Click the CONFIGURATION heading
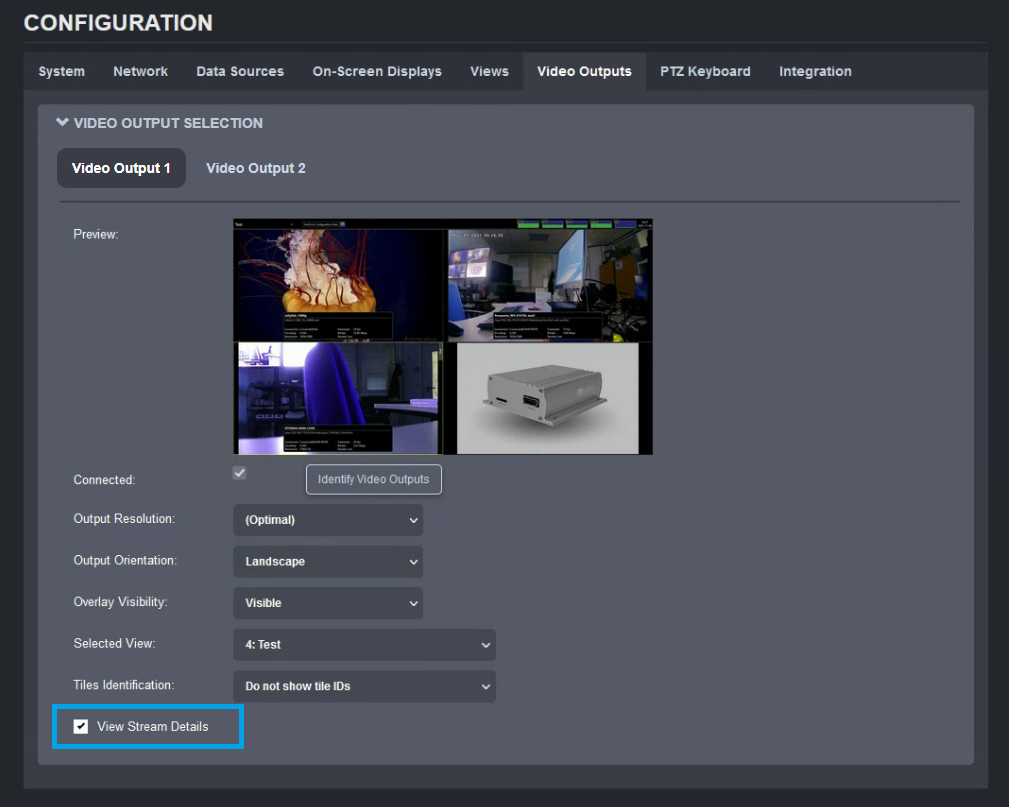The width and height of the screenshot is (1009, 807). pos(118,23)
